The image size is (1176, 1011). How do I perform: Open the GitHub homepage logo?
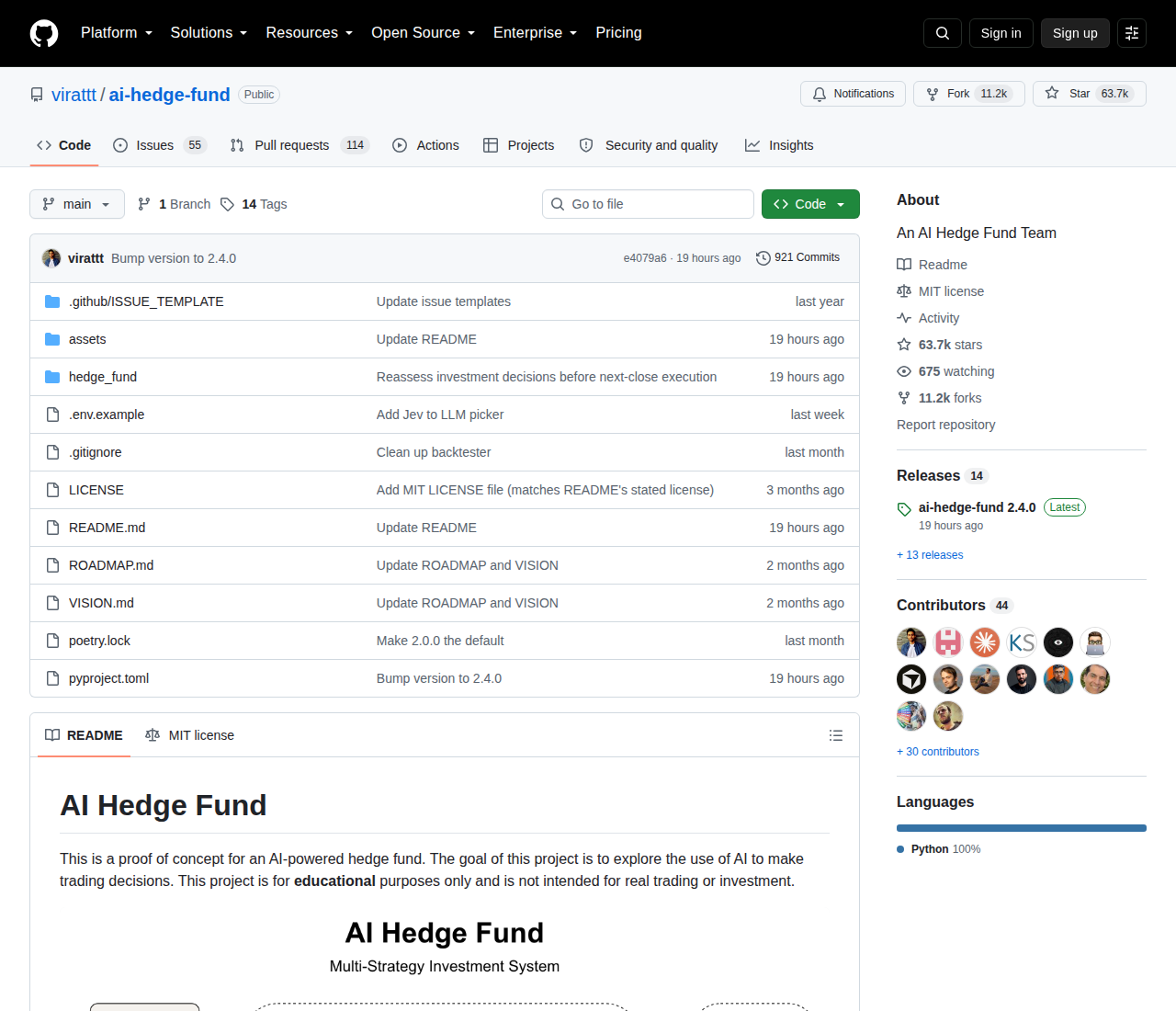tap(44, 33)
